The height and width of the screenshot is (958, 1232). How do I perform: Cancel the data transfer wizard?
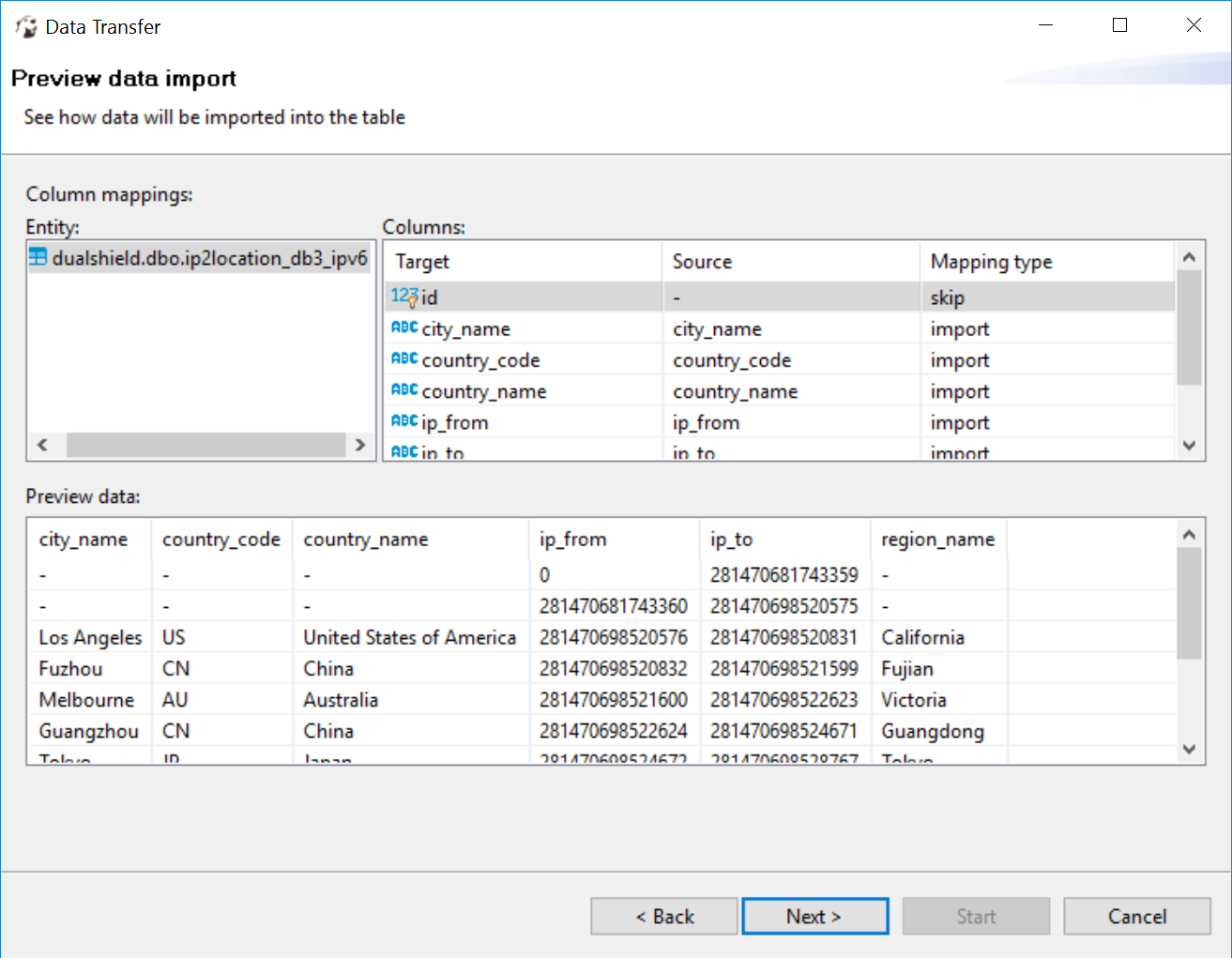click(x=1136, y=917)
